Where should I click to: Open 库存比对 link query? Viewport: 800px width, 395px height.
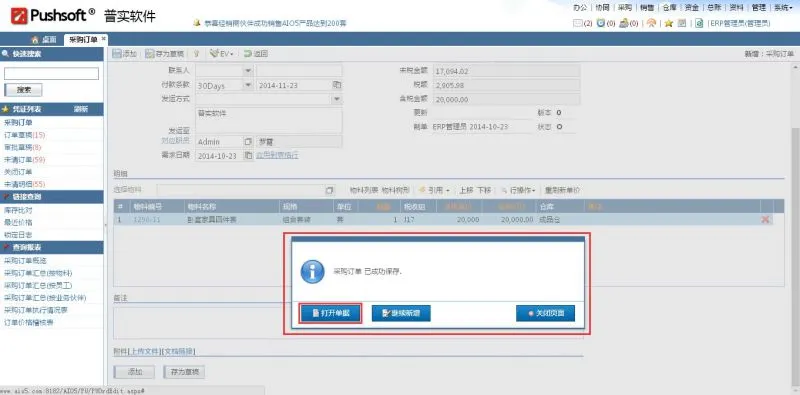click(18, 210)
